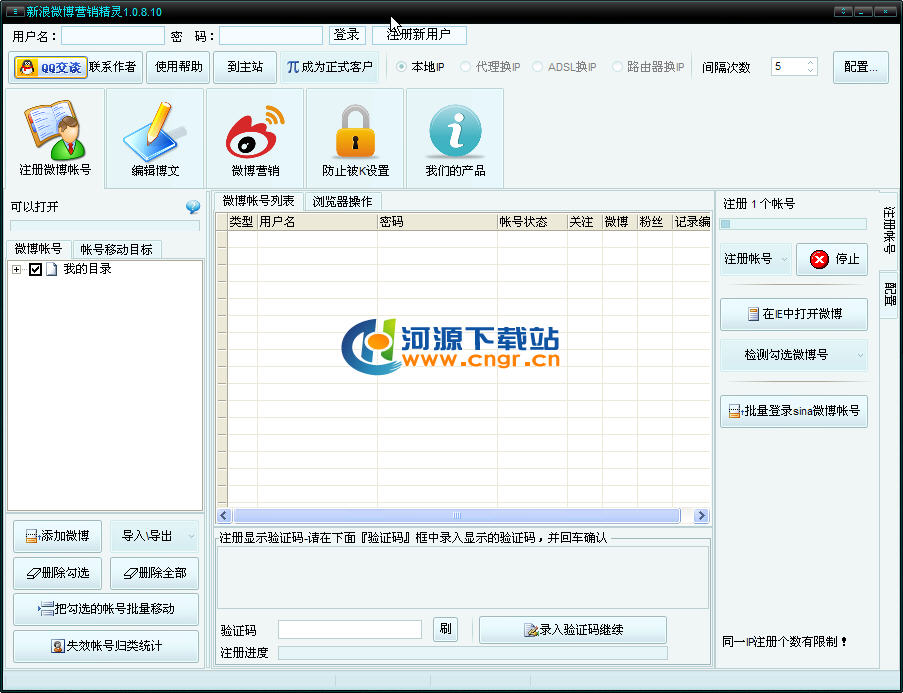Select the 编辑博文 pencil icon
This screenshot has height=693, width=903.
(x=155, y=137)
